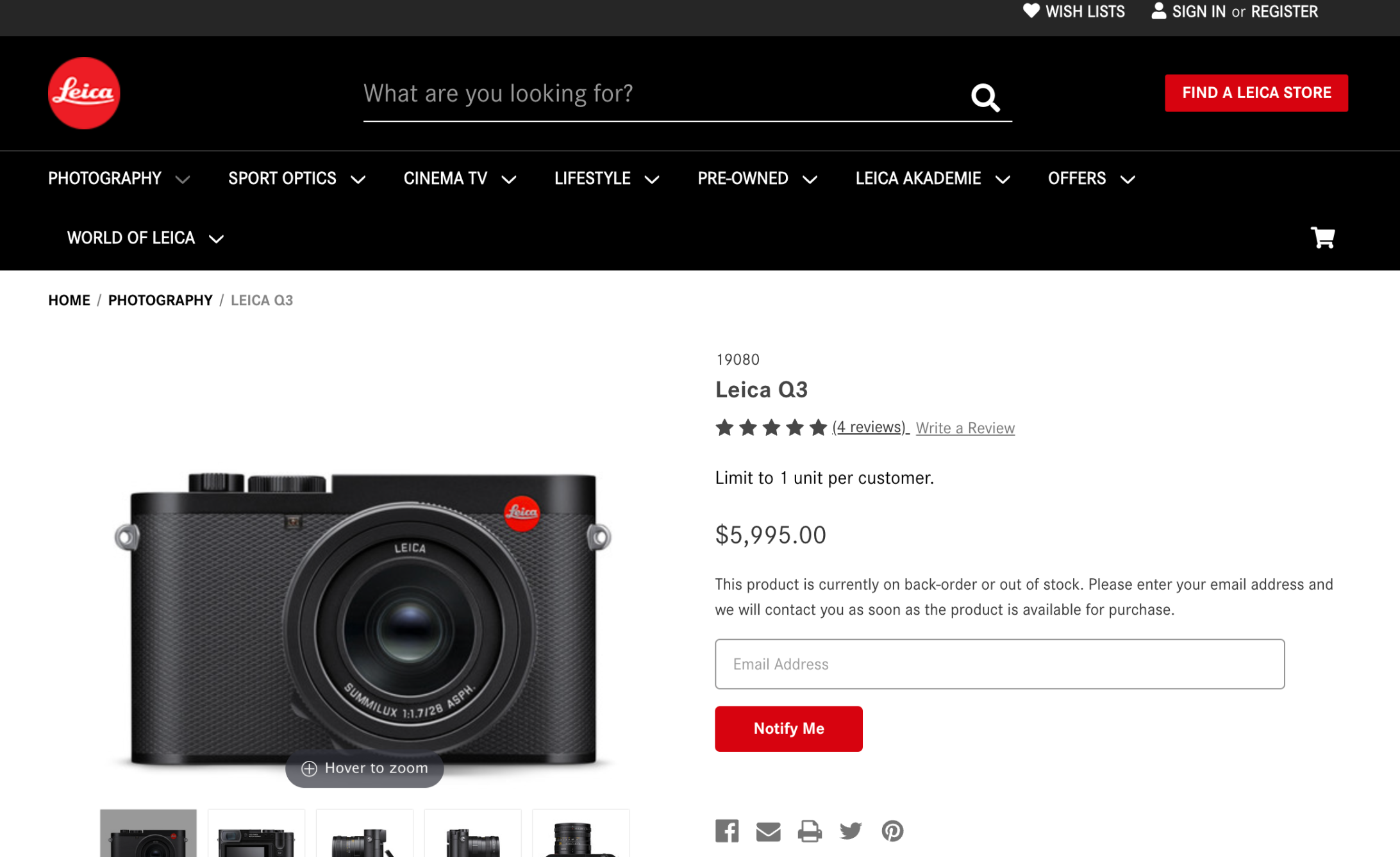Expand the Photography menu

[x=119, y=179]
